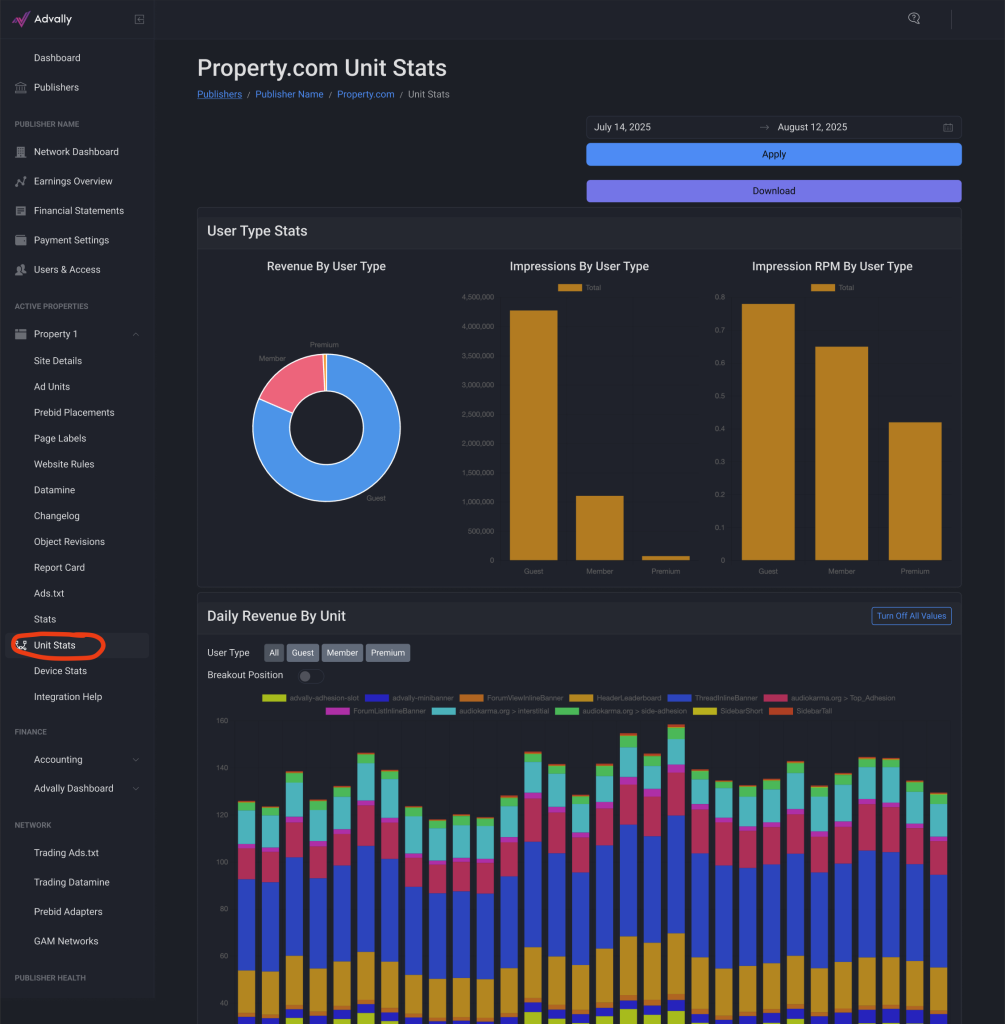
Task: Collapse the sidebar with the collapse icon
Action: tap(139, 20)
